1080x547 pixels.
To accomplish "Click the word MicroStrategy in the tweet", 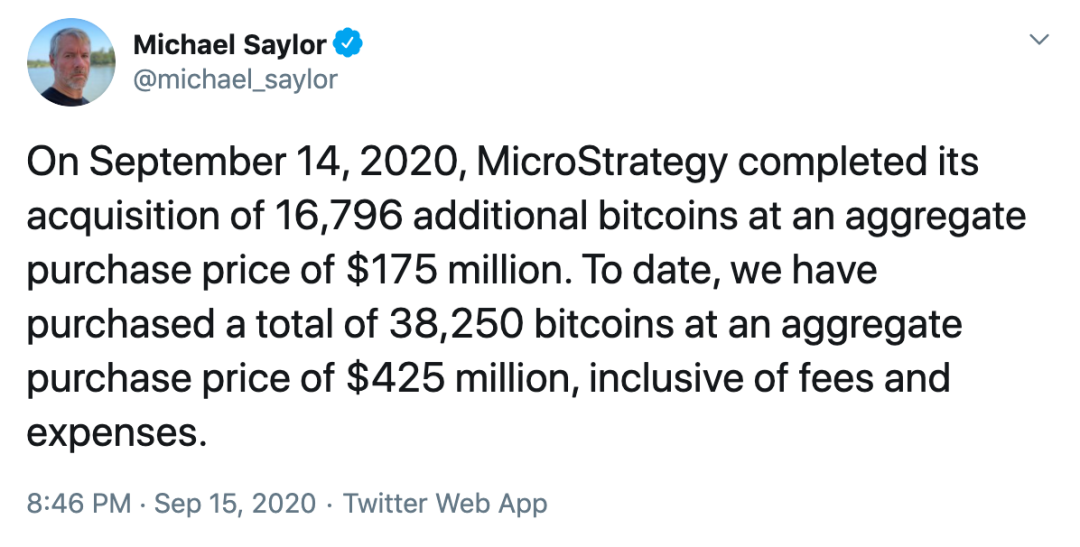I will point(602,163).
